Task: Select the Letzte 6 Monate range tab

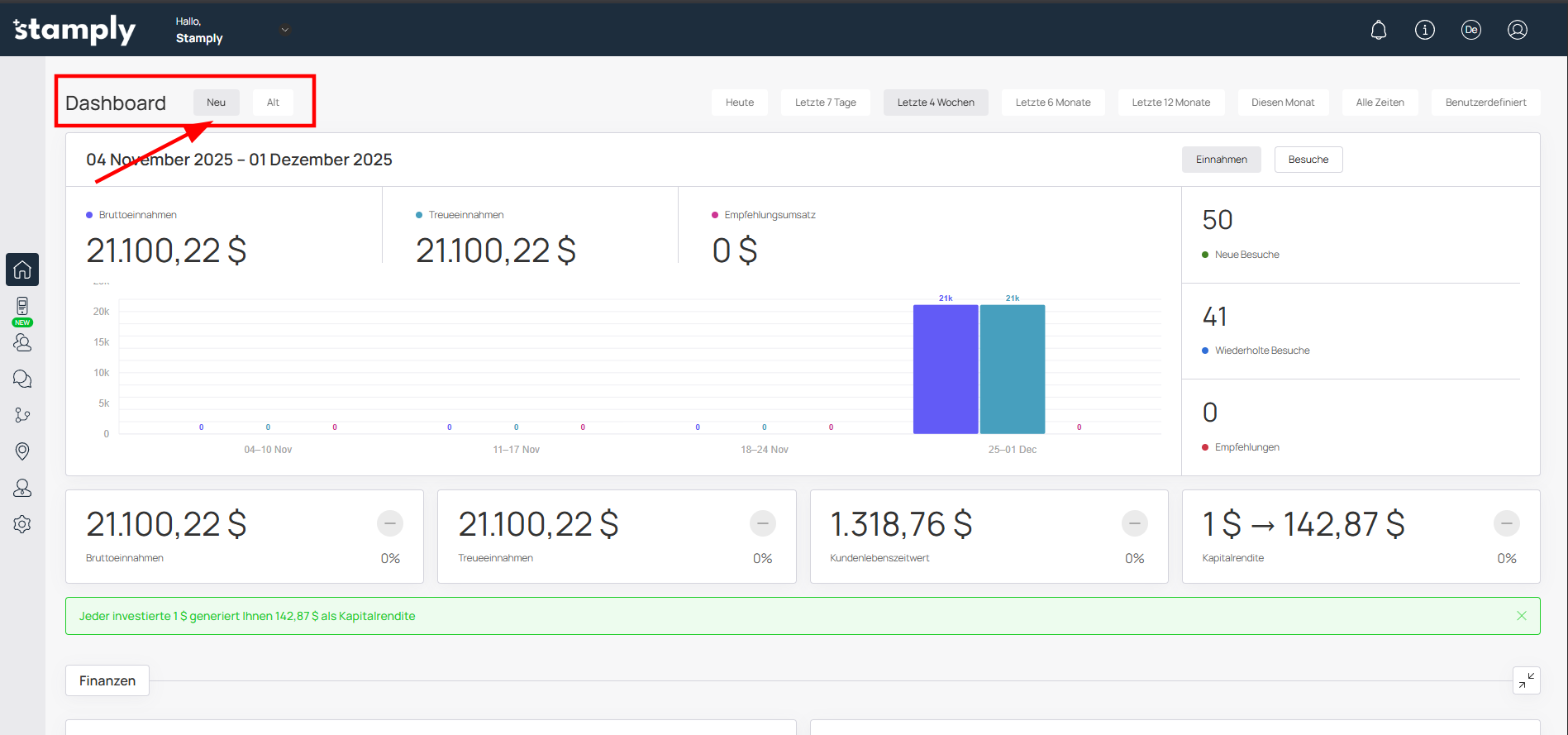Action: click(1052, 103)
